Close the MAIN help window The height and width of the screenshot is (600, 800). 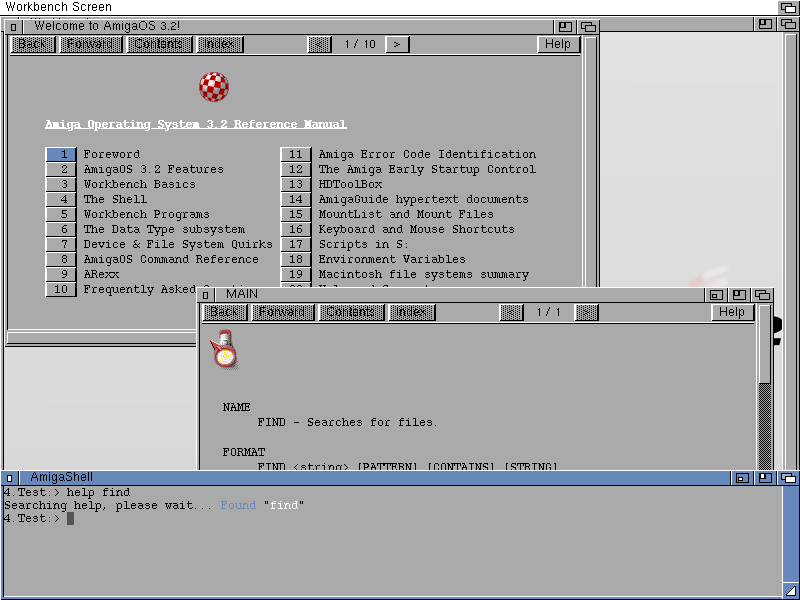pyautogui.click(x=205, y=294)
